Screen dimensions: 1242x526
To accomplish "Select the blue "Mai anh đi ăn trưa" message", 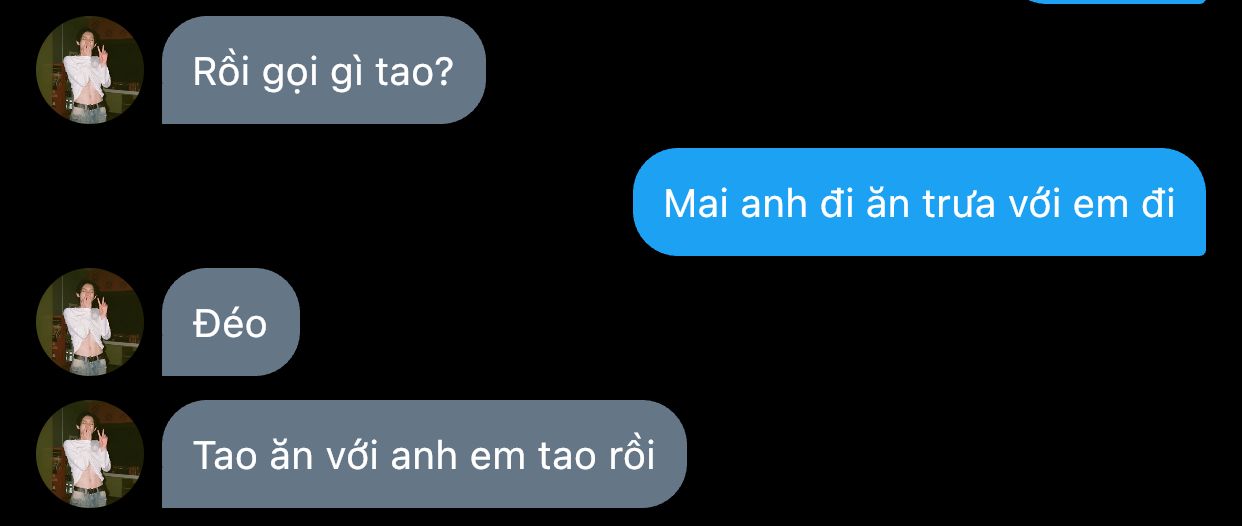I will coord(919,202).
